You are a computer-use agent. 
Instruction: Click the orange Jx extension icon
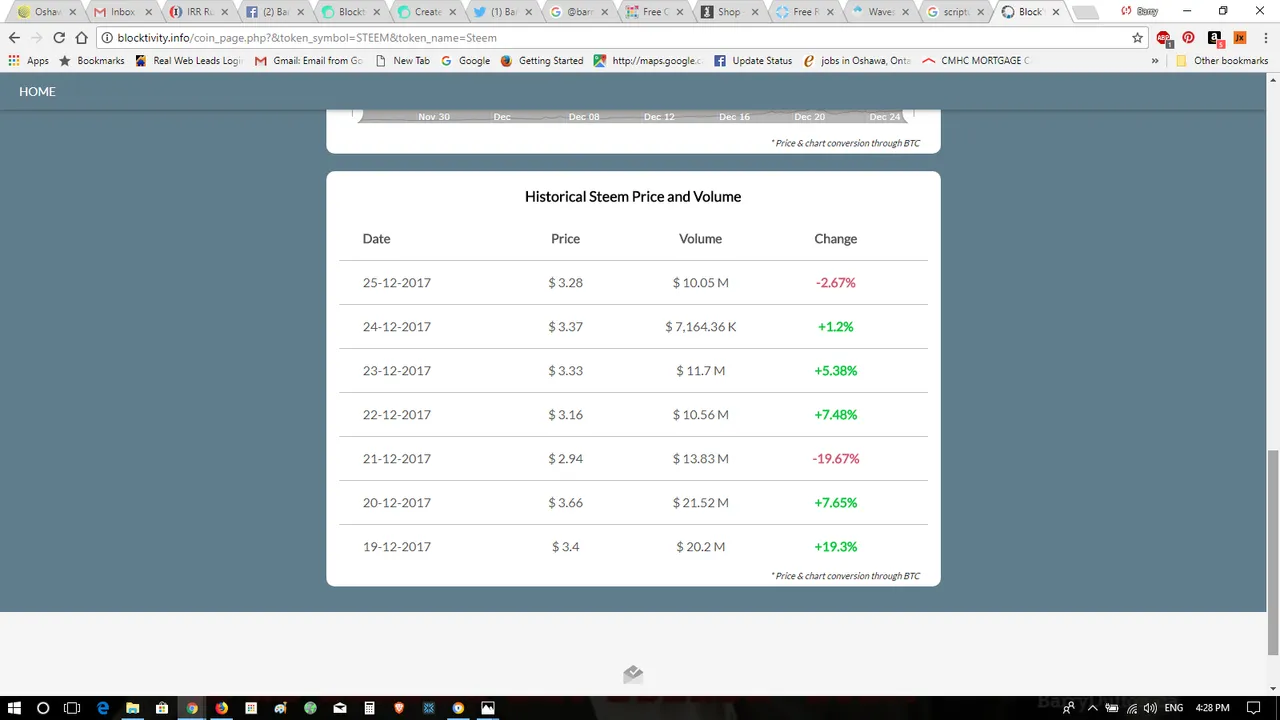[x=1240, y=38]
